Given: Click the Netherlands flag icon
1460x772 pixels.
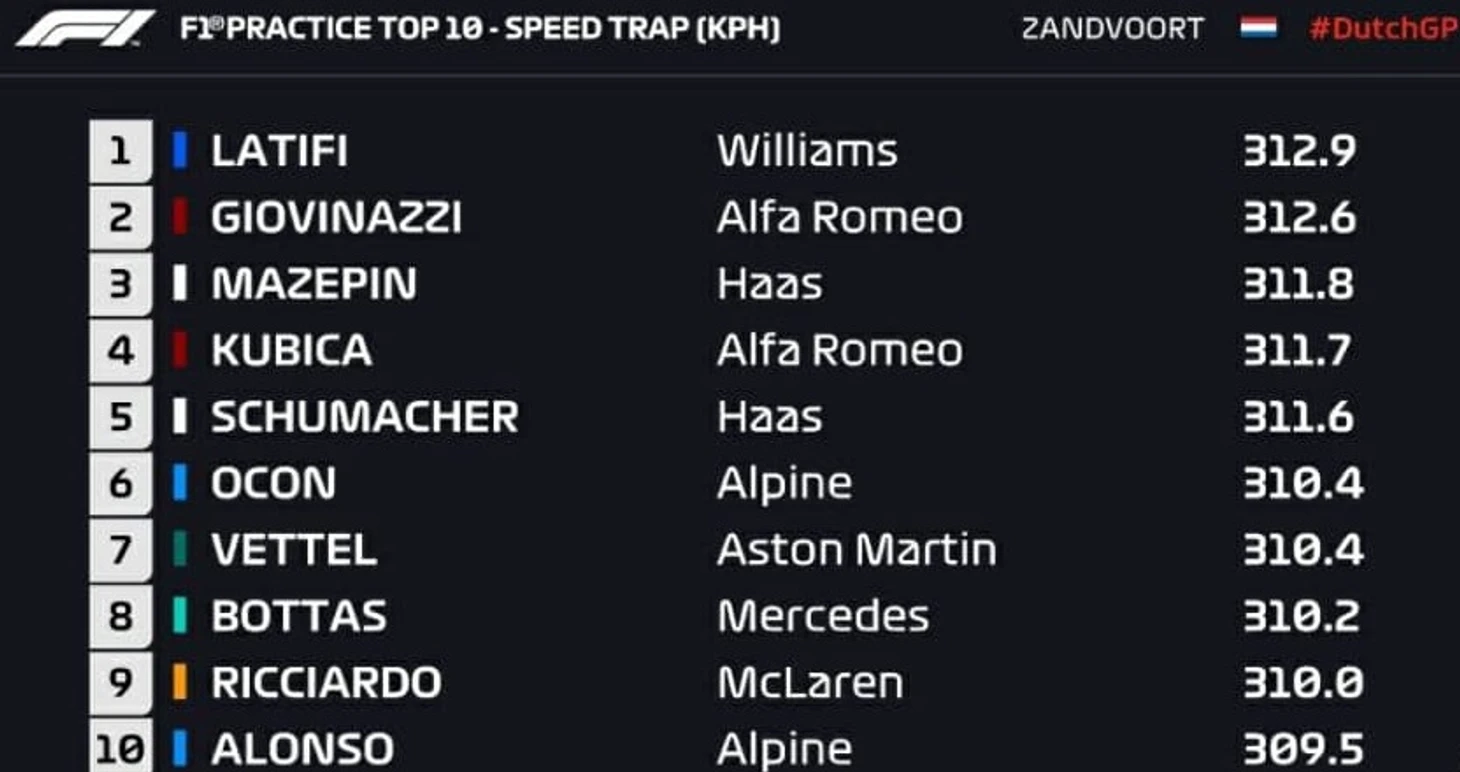Looking at the screenshot, I should 1258,27.
